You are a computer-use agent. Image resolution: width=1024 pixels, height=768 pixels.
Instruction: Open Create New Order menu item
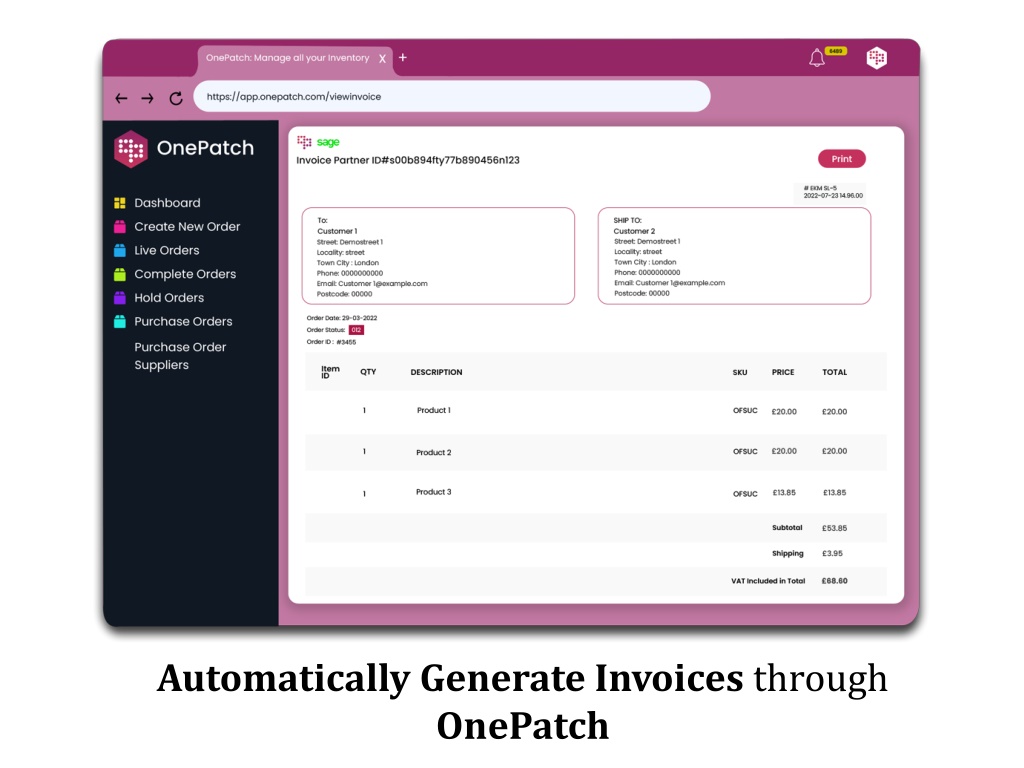(187, 227)
